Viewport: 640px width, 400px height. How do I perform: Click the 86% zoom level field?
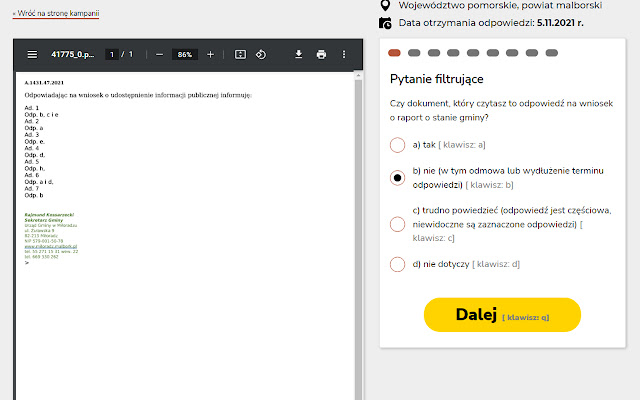[x=185, y=54]
